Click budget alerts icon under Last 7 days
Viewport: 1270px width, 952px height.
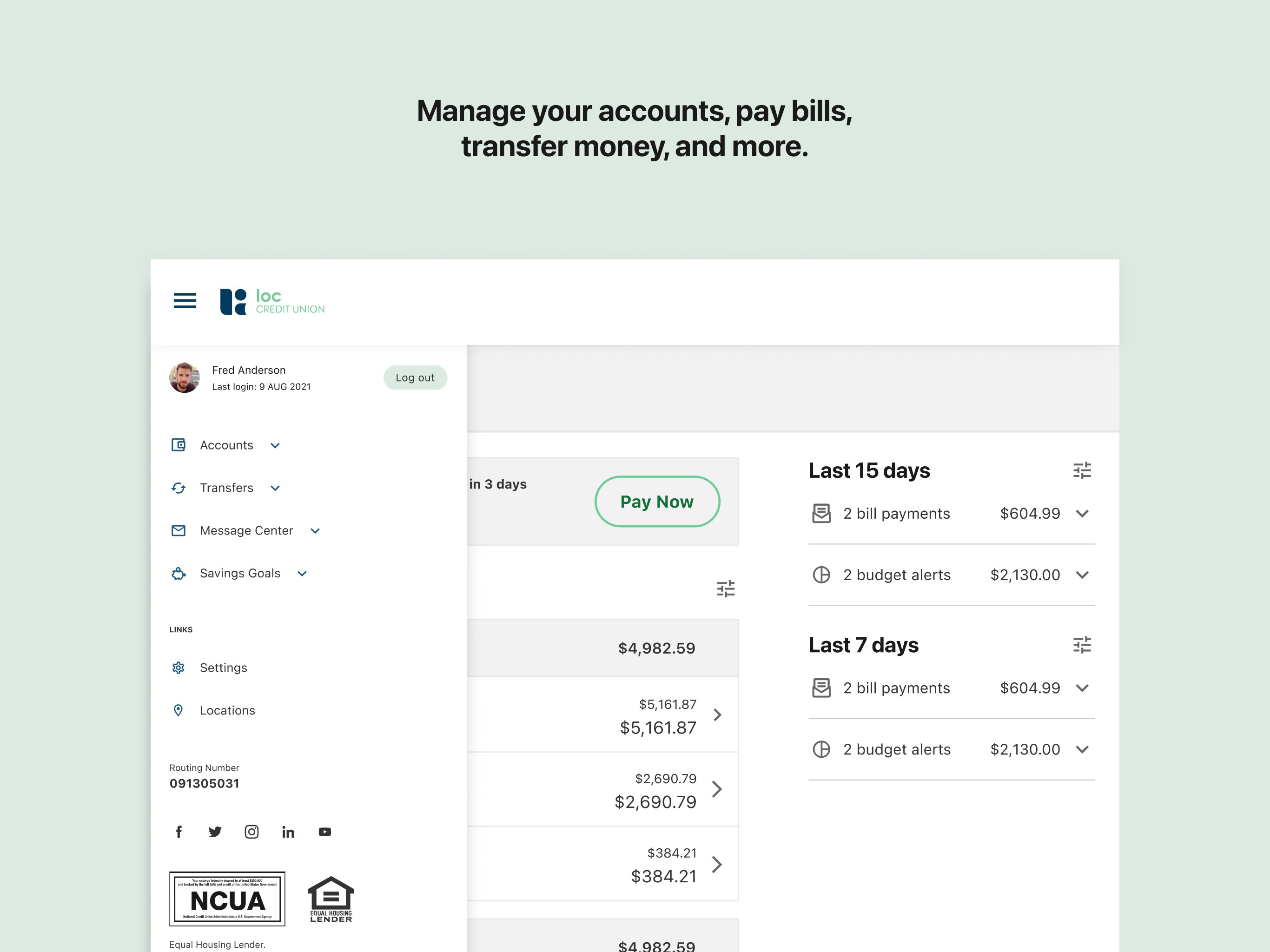(821, 749)
